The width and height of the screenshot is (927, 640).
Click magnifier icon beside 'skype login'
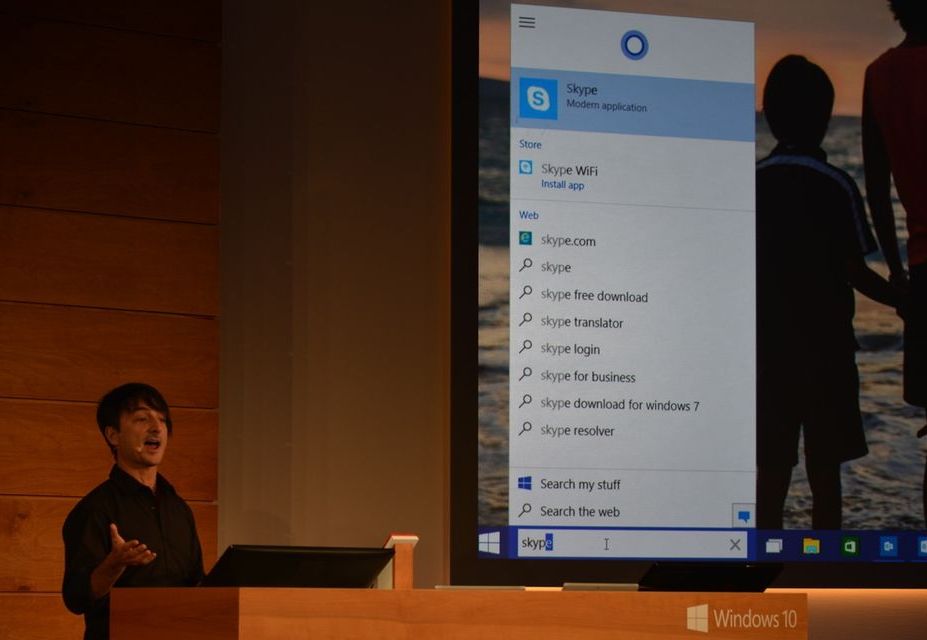[525, 347]
